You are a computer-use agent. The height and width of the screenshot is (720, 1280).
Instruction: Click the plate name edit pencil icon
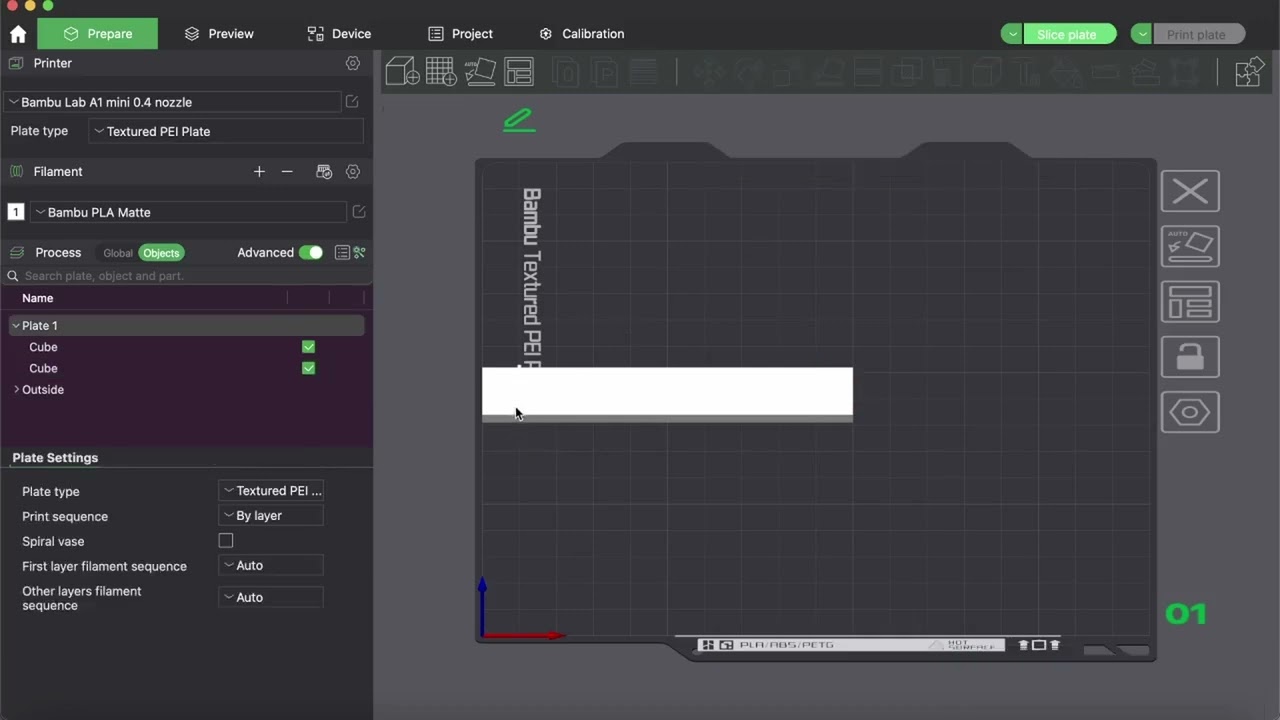(x=519, y=120)
